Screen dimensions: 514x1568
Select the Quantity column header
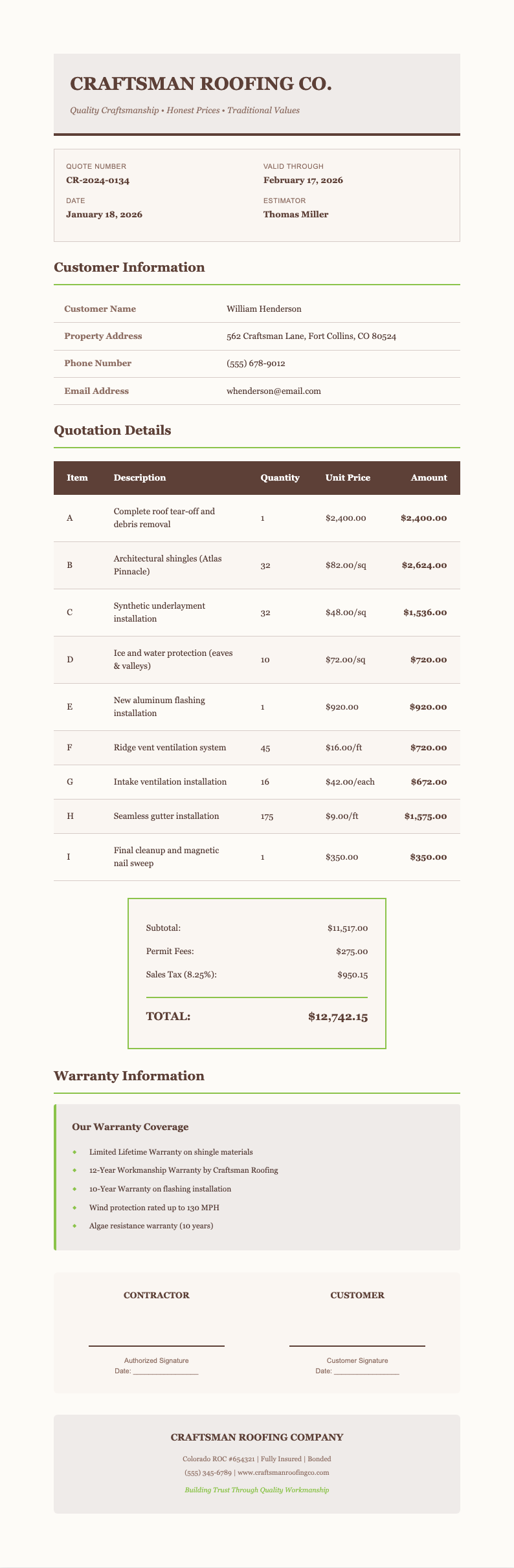[x=280, y=478]
